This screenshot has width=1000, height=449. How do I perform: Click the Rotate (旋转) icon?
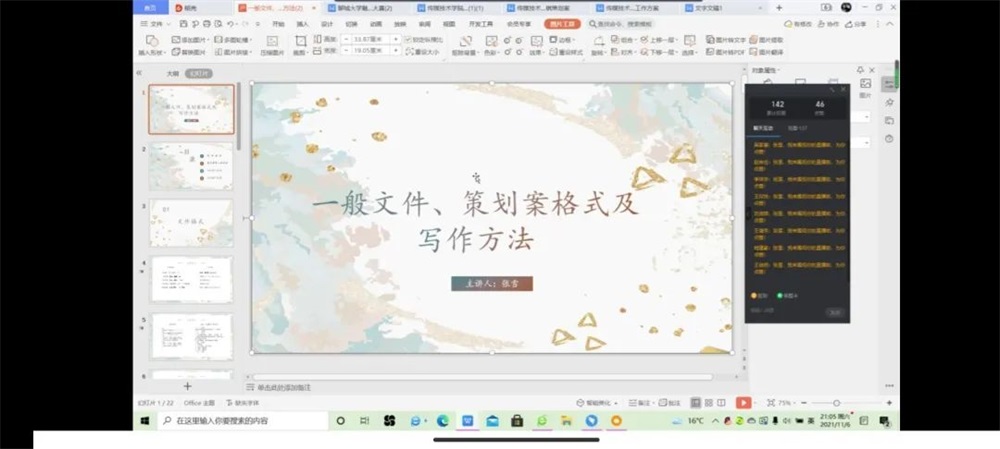click(598, 43)
